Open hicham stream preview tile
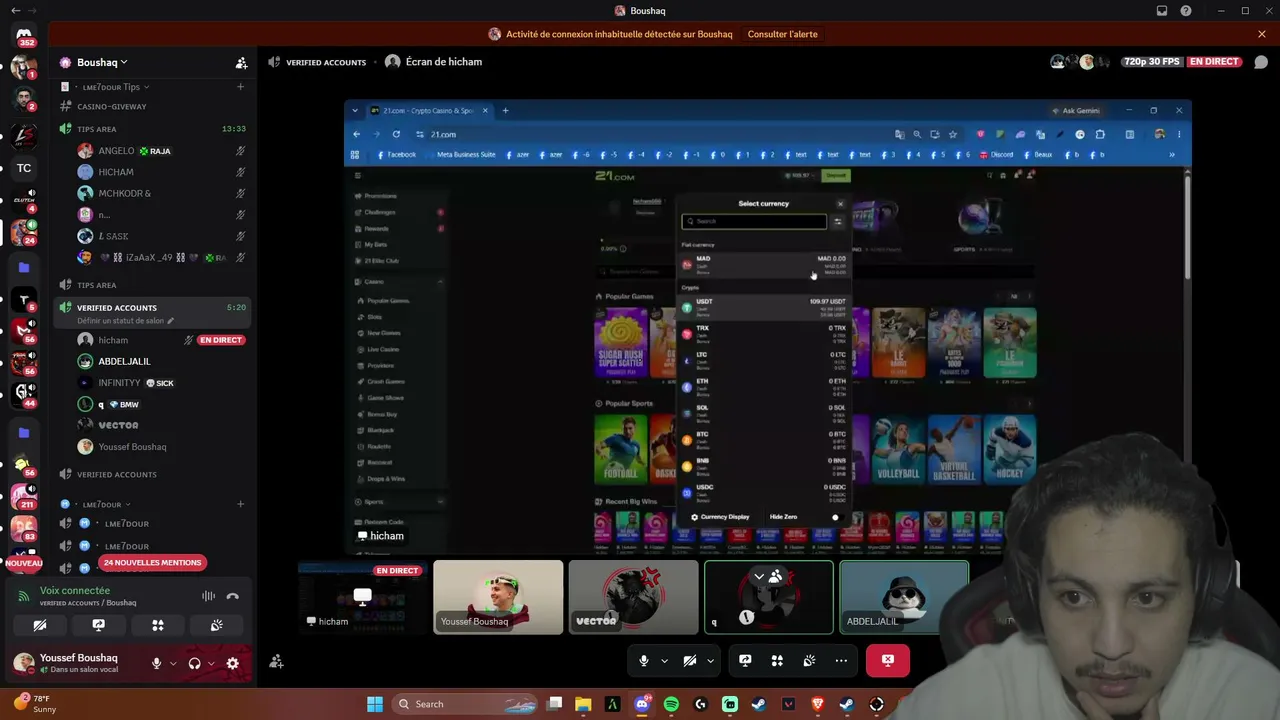 pos(363,597)
